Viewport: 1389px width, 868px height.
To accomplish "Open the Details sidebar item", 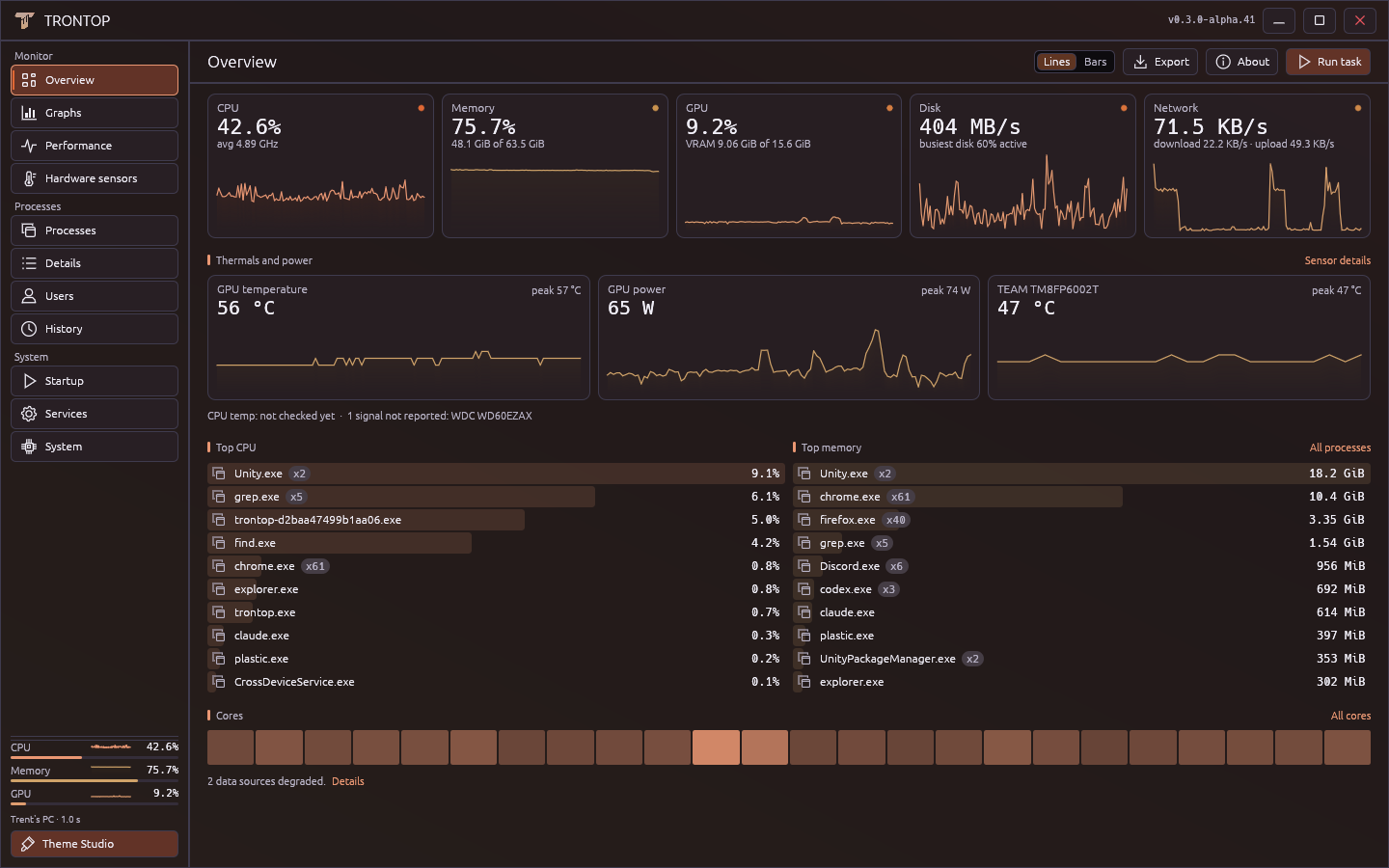I will pos(95,263).
